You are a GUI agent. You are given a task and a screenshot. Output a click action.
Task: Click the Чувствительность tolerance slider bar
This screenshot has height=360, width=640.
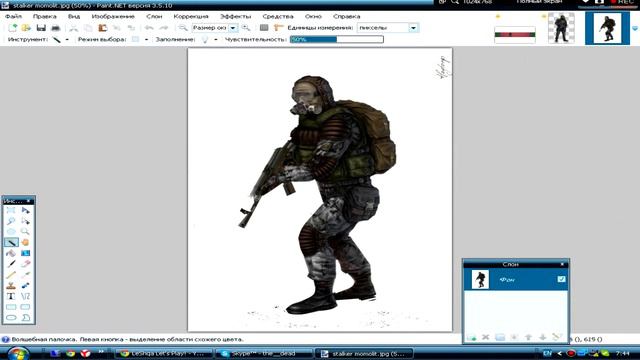click(337, 39)
